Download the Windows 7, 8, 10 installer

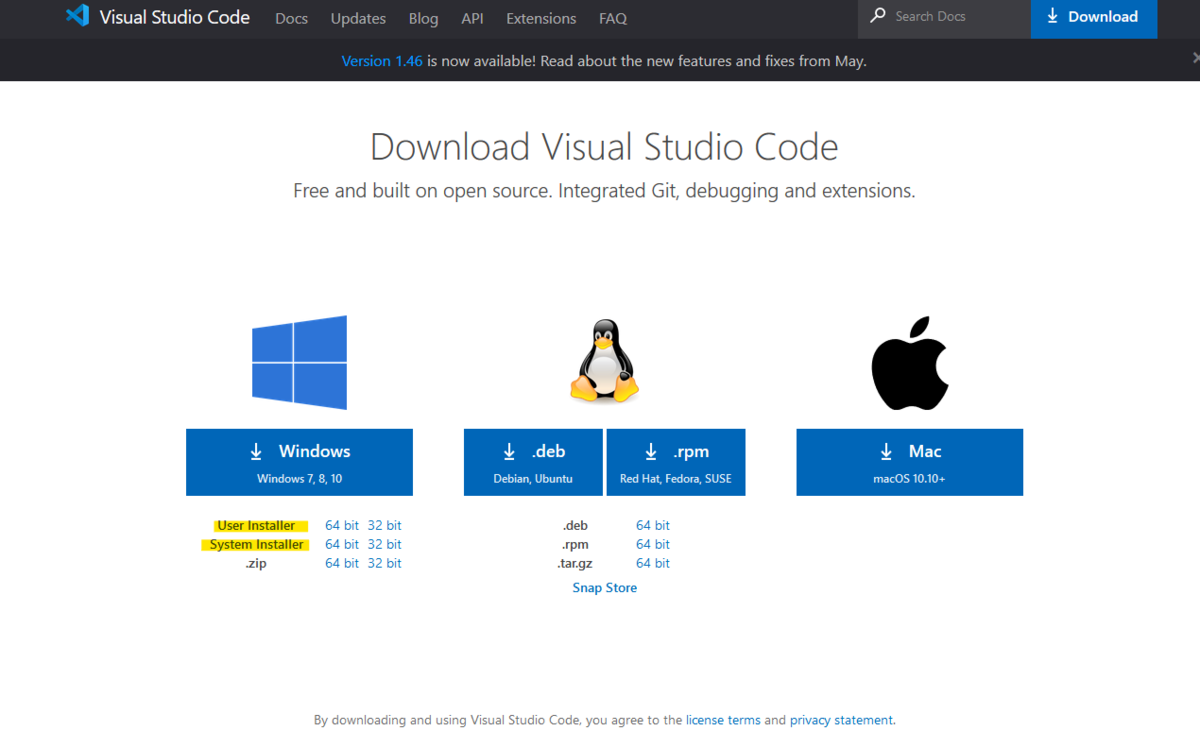point(299,462)
